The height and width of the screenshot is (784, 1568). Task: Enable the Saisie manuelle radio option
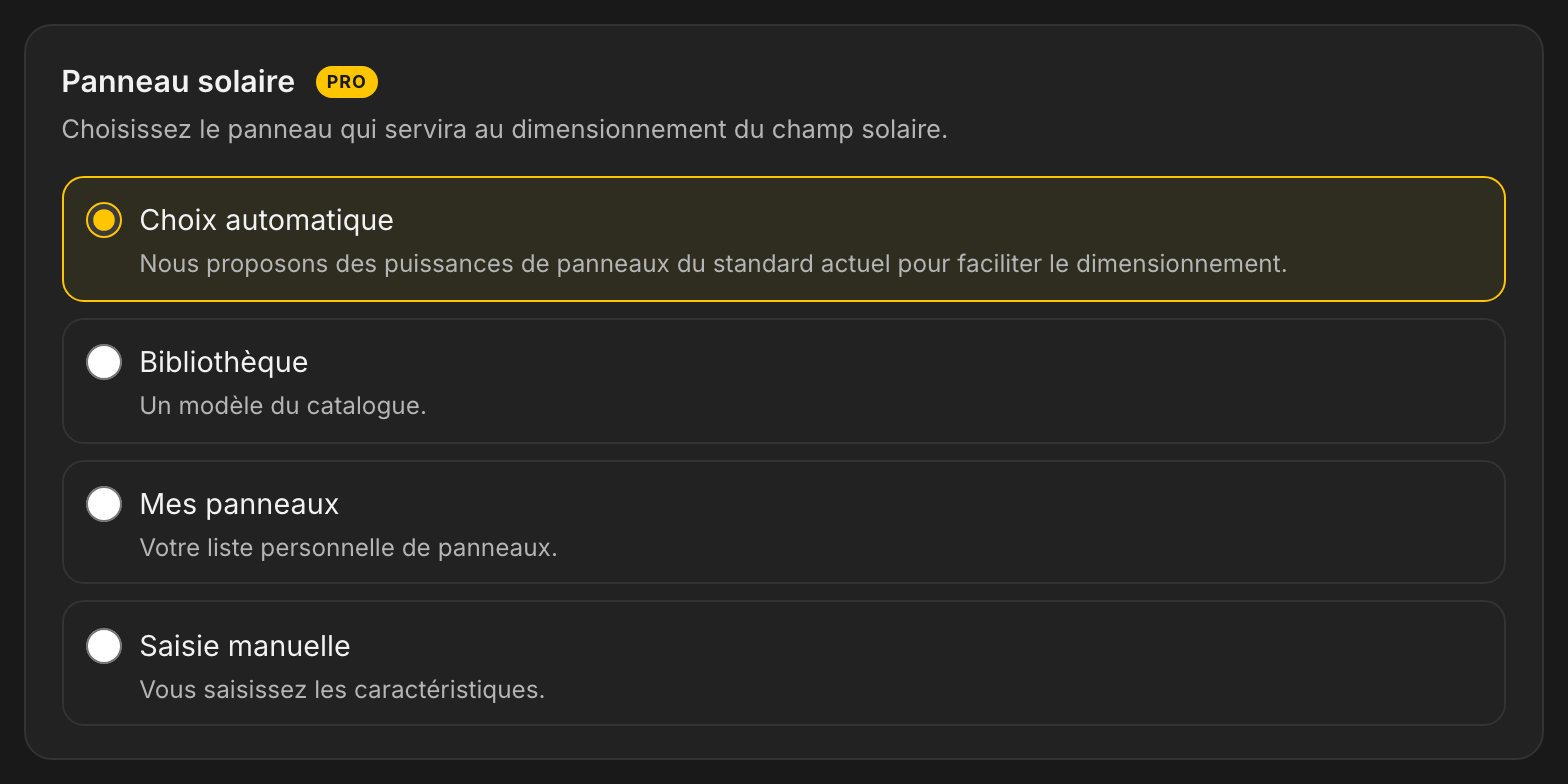click(x=104, y=646)
